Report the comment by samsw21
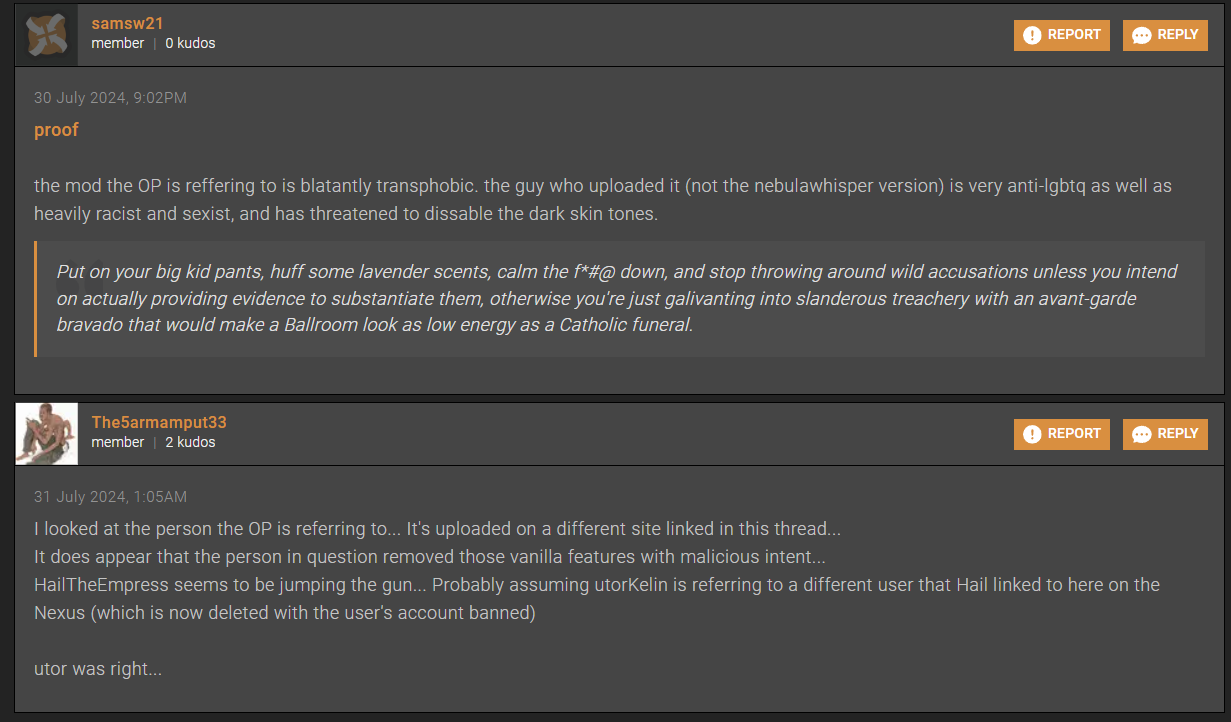 tap(1061, 35)
